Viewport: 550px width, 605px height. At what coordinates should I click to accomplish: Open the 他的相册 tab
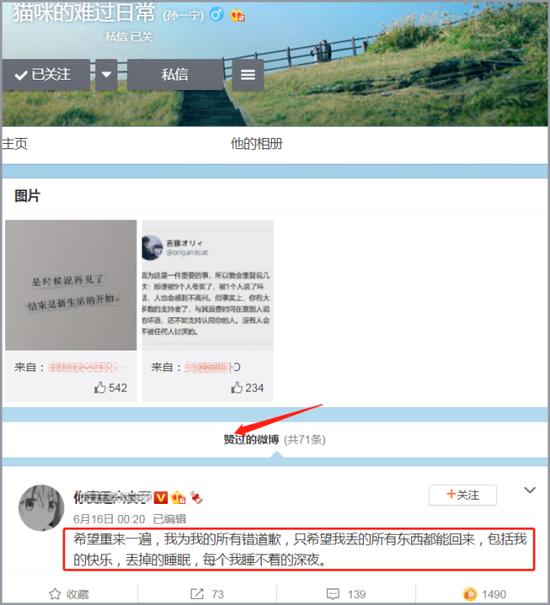256,144
